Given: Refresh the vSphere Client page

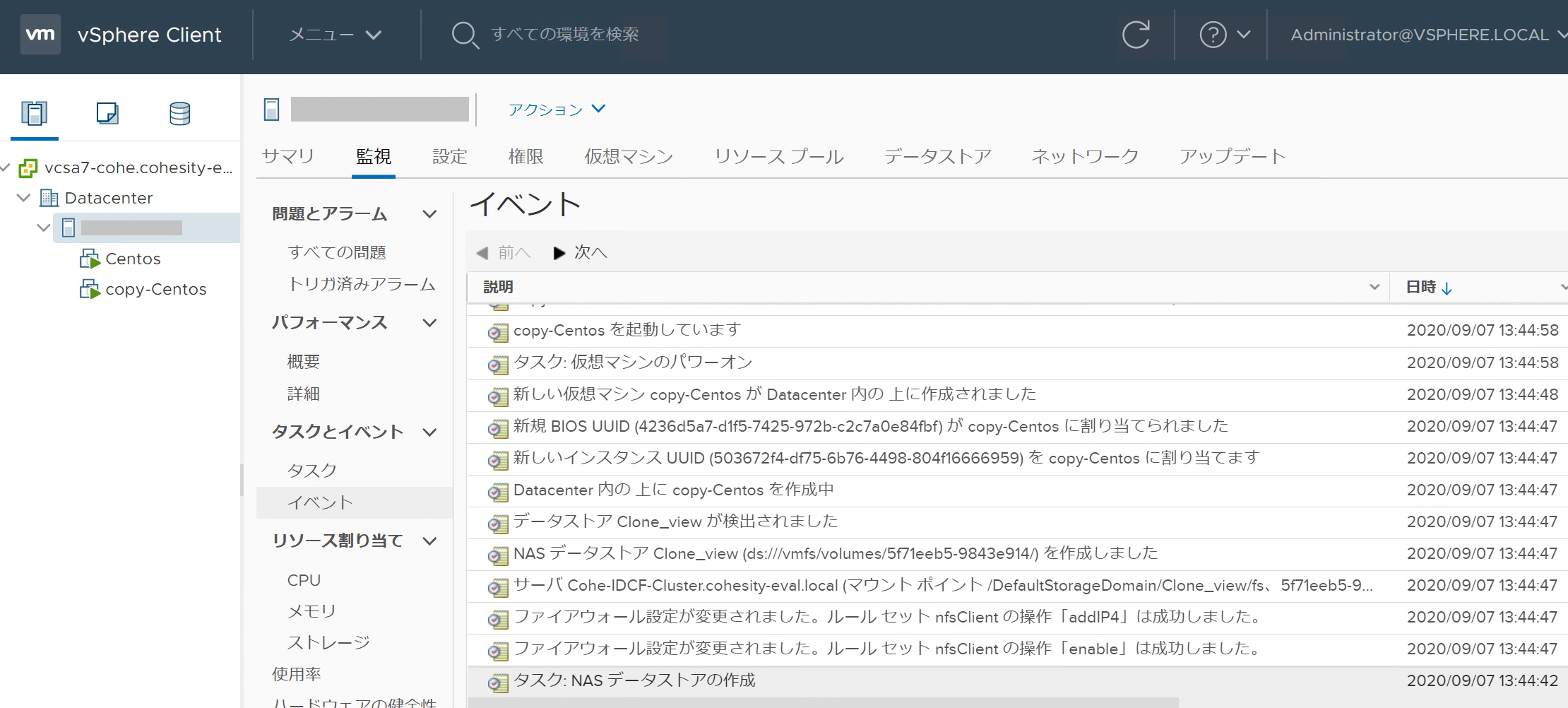Looking at the screenshot, I should (x=1136, y=35).
